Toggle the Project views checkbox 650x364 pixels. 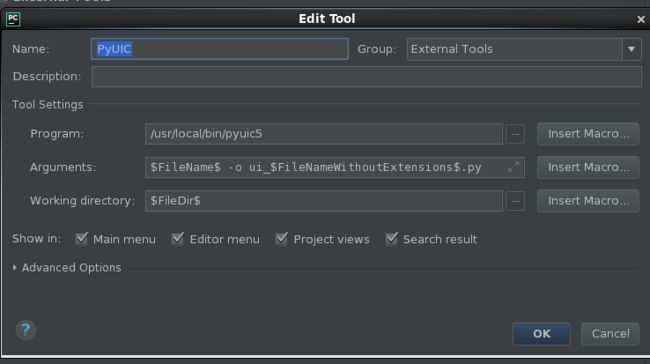click(281, 239)
